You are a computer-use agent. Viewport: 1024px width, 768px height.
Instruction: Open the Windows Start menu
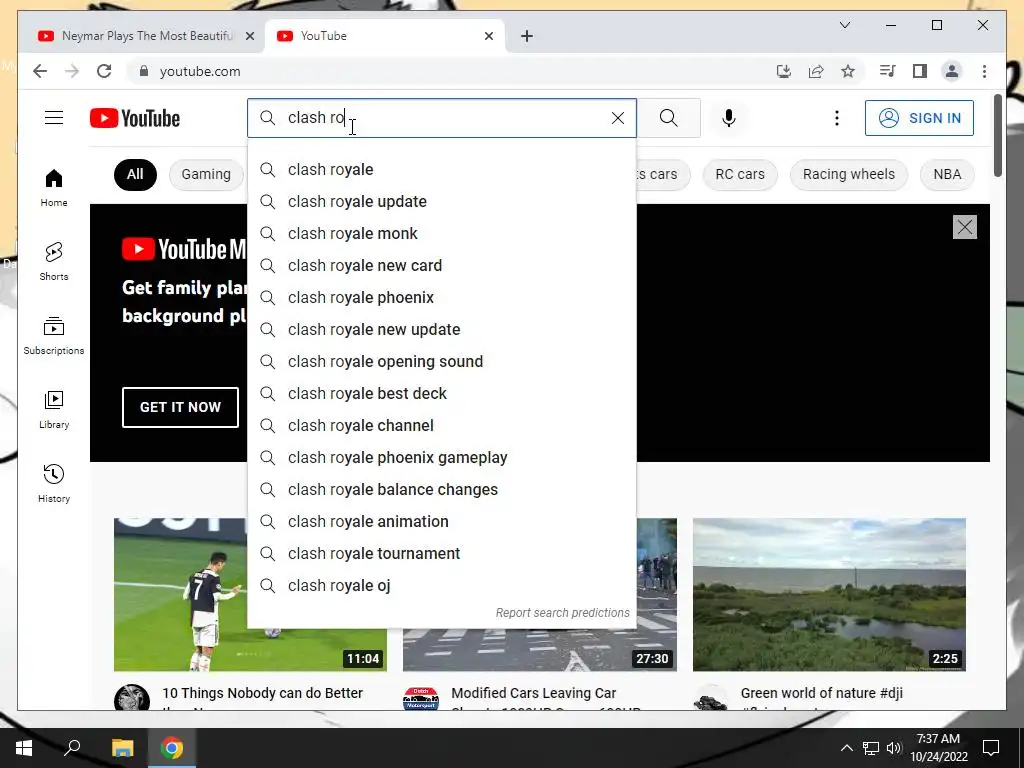coord(24,748)
